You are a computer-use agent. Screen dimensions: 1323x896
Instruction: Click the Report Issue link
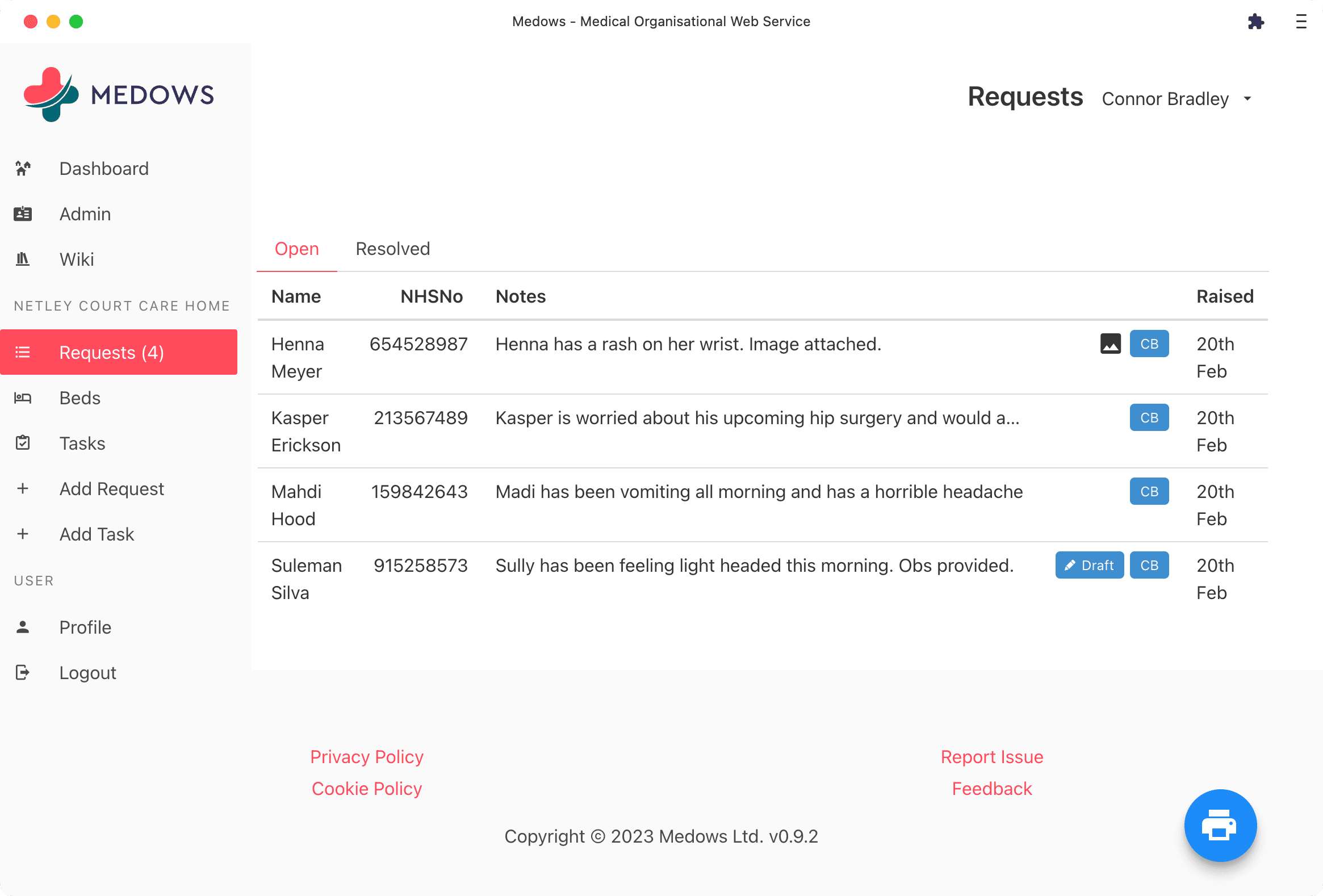click(991, 756)
